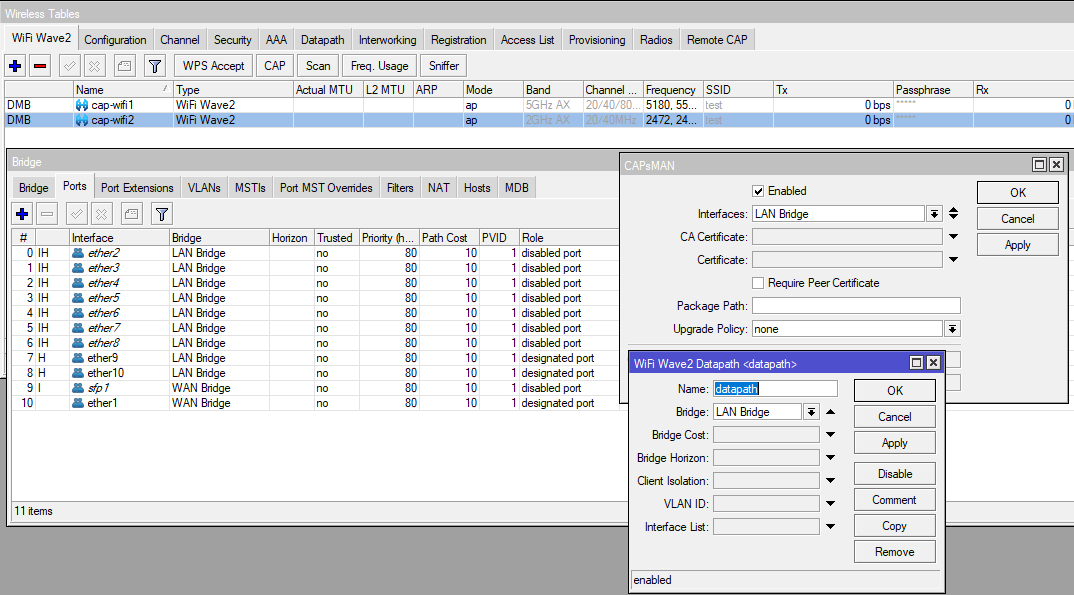Screen dimensions: 1074x595
Task: Apply the CAPsMAN settings
Action: point(1017,243)
